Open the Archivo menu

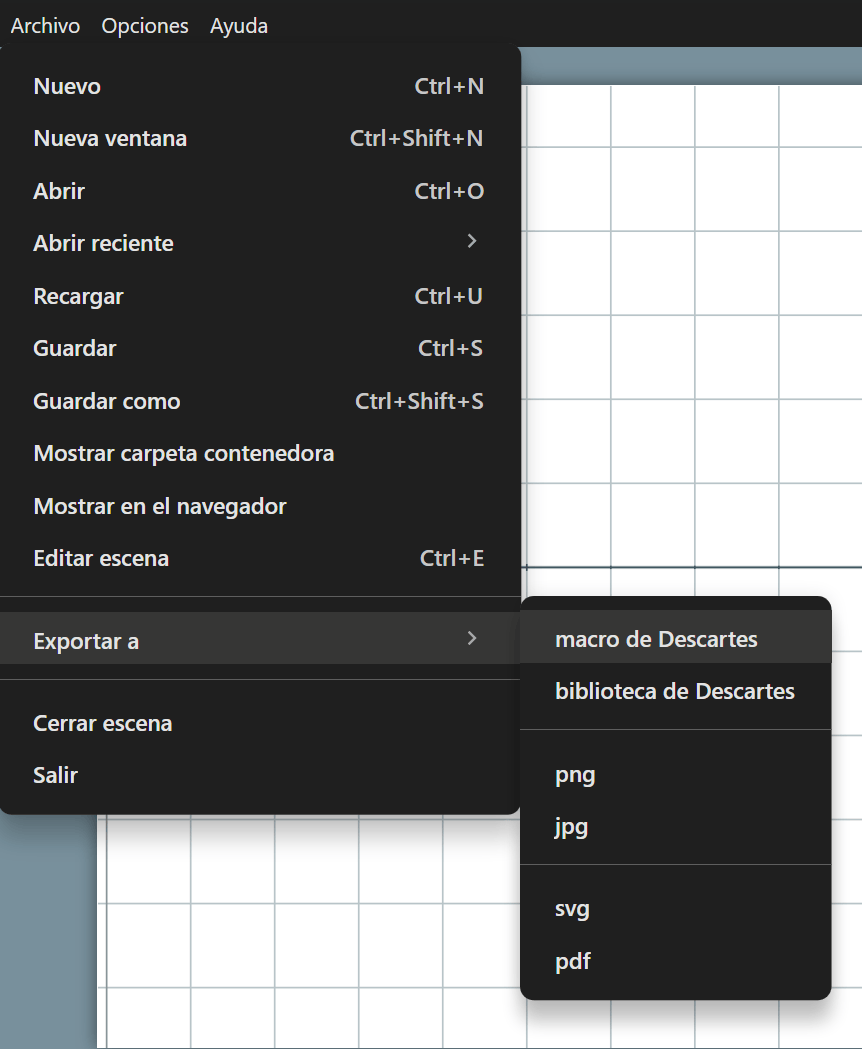(x=45, y=26)
